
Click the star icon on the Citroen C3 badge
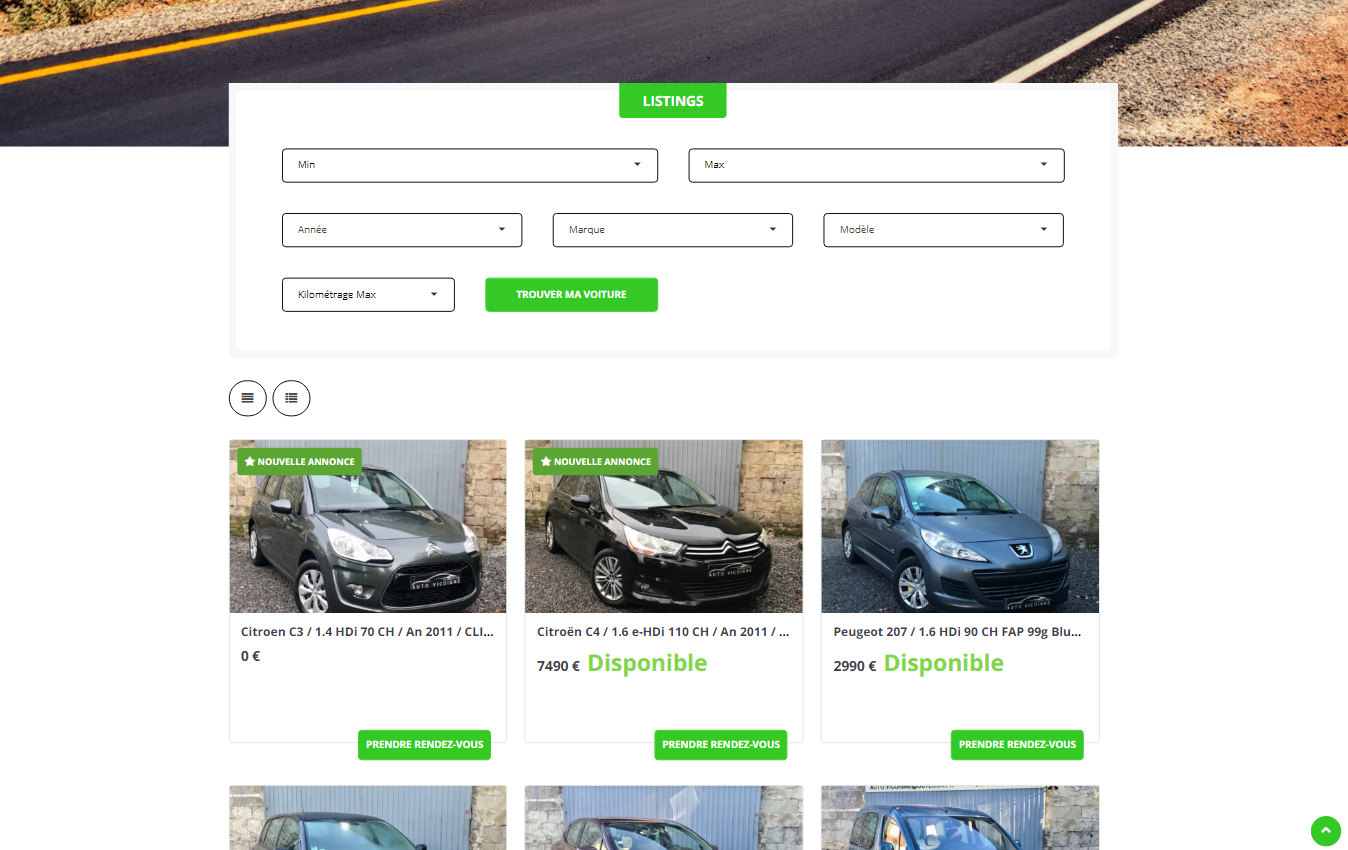(x=249, y=462)
